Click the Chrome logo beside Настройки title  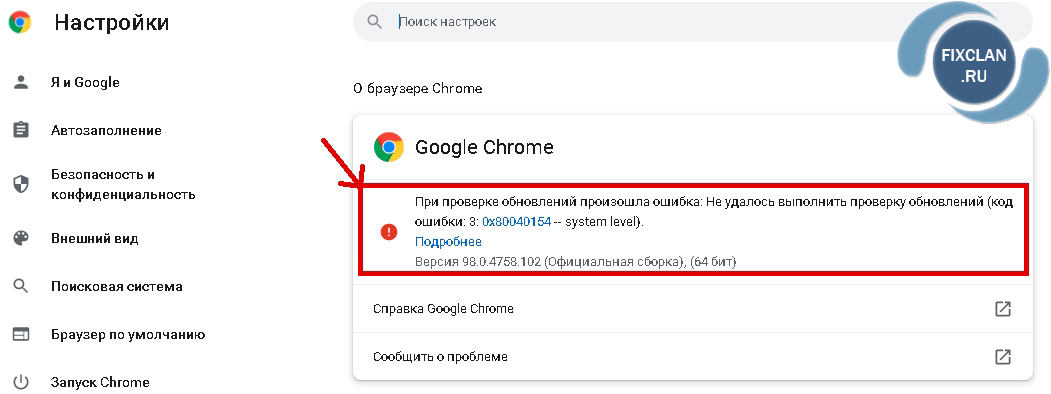[19, 23]
